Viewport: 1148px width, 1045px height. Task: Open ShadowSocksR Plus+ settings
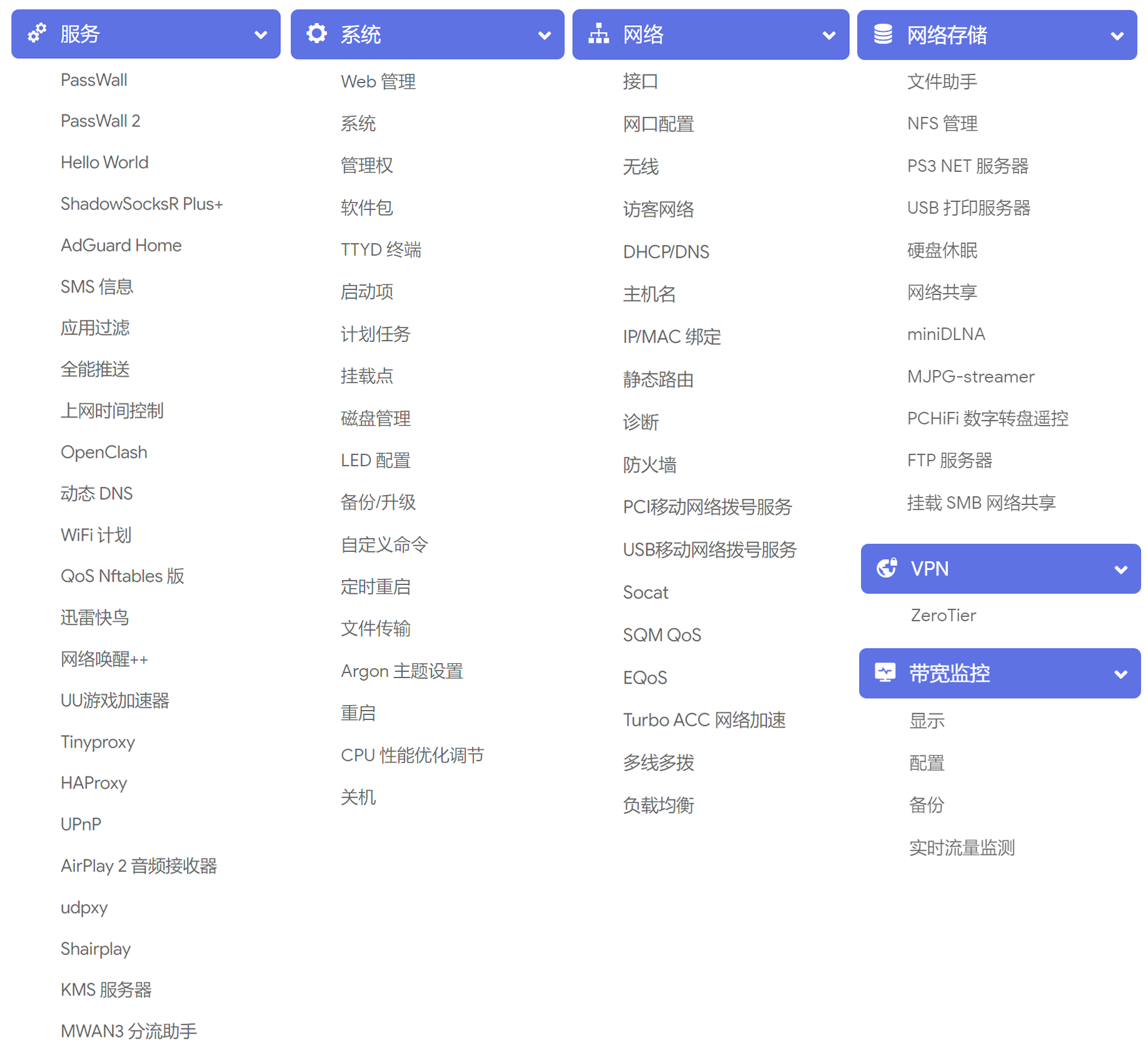(x=141, y=204)
